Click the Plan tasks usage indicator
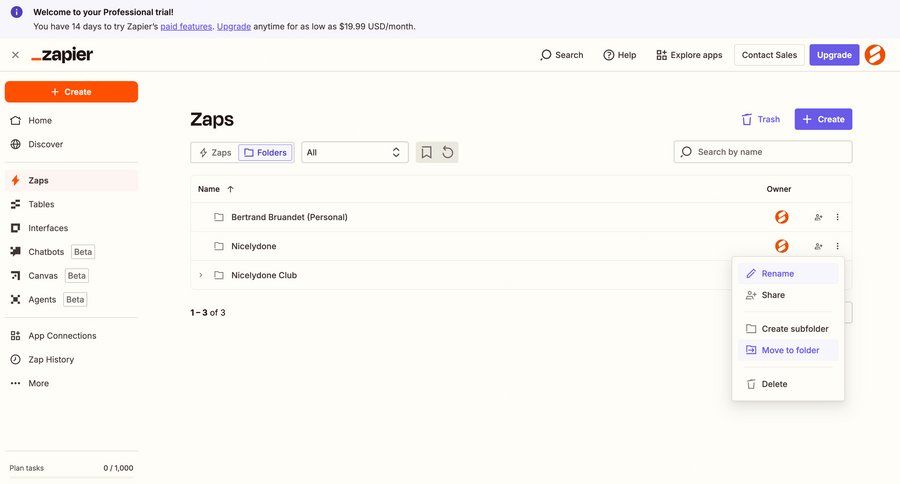 (x=71, y=470)
